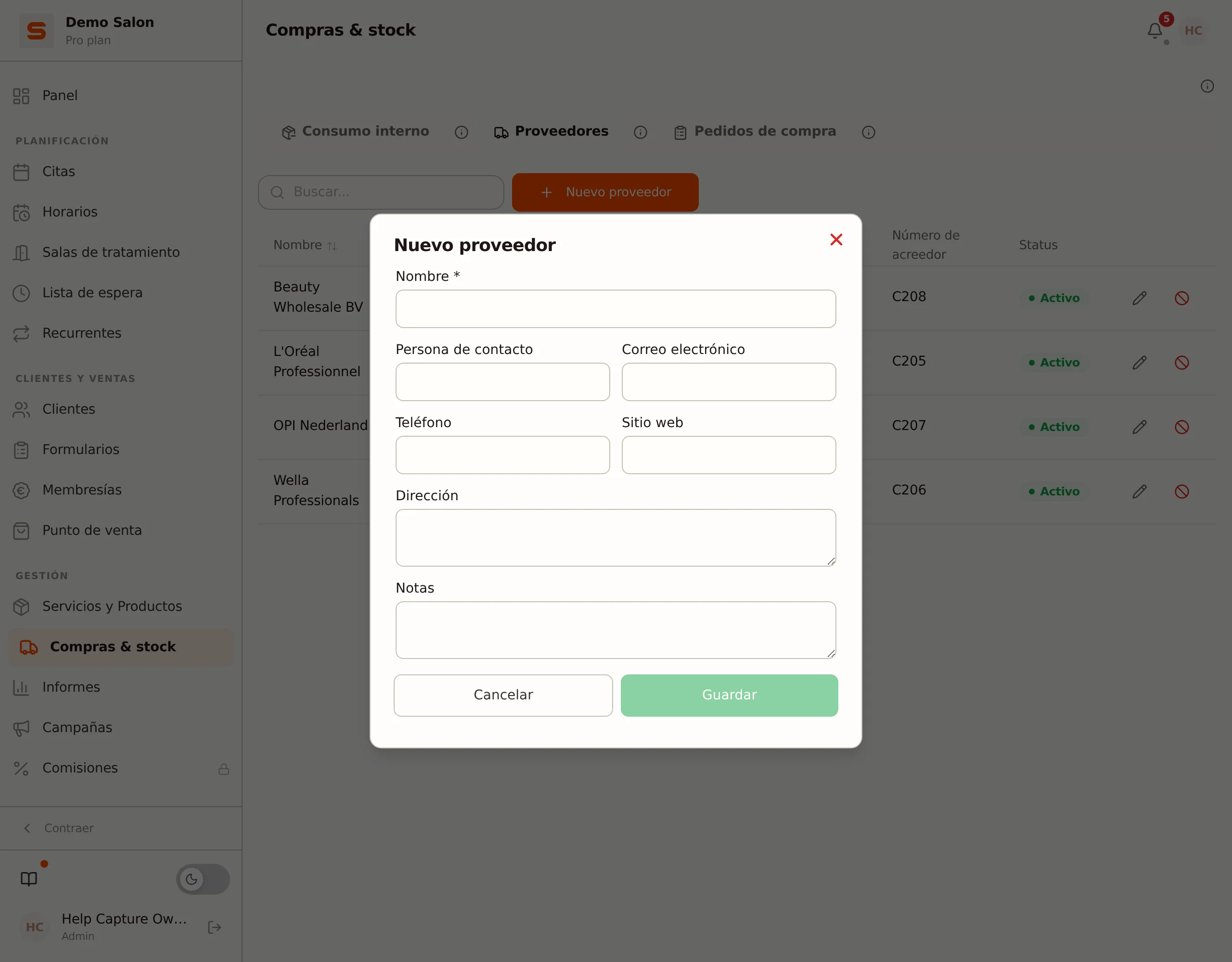This screenshot has height=962, width=1232.
Task: Cancel the new supplier form
Action: pos(503,695)
